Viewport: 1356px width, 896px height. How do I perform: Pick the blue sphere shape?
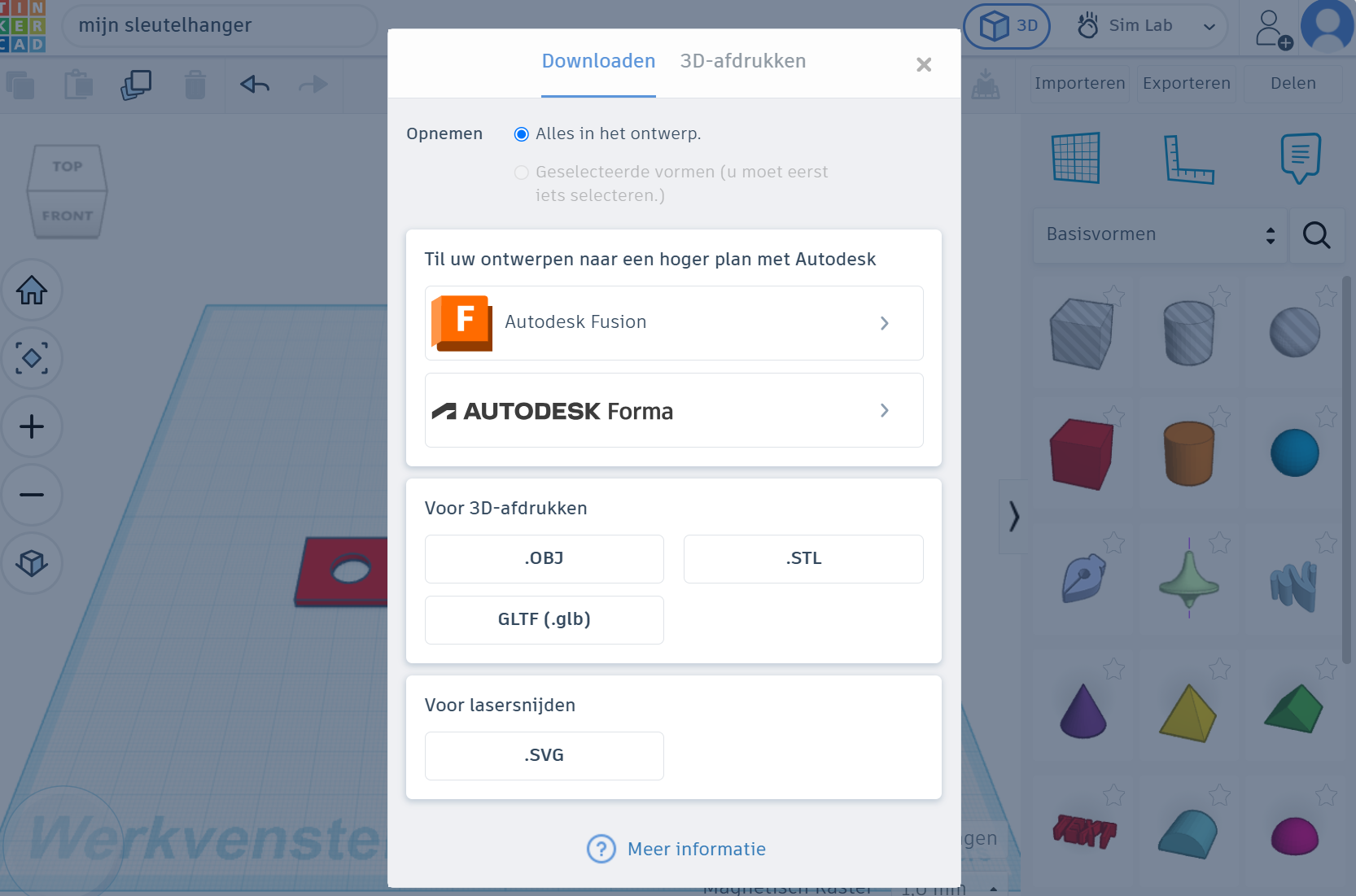coord(1295,452)
